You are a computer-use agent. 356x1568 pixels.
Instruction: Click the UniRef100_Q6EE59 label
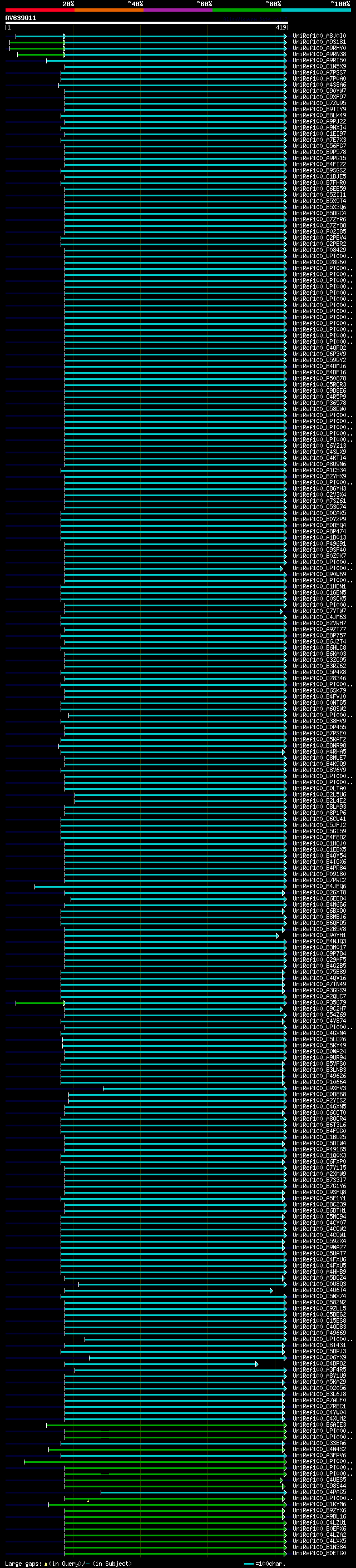click(x=319, y=189)
